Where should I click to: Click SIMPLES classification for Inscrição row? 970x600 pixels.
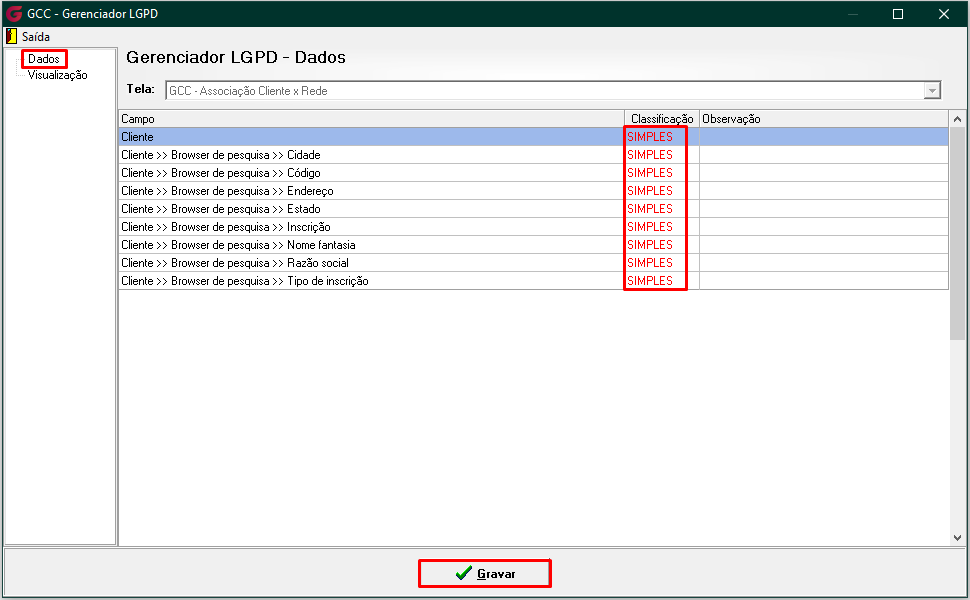coord(650,226)
